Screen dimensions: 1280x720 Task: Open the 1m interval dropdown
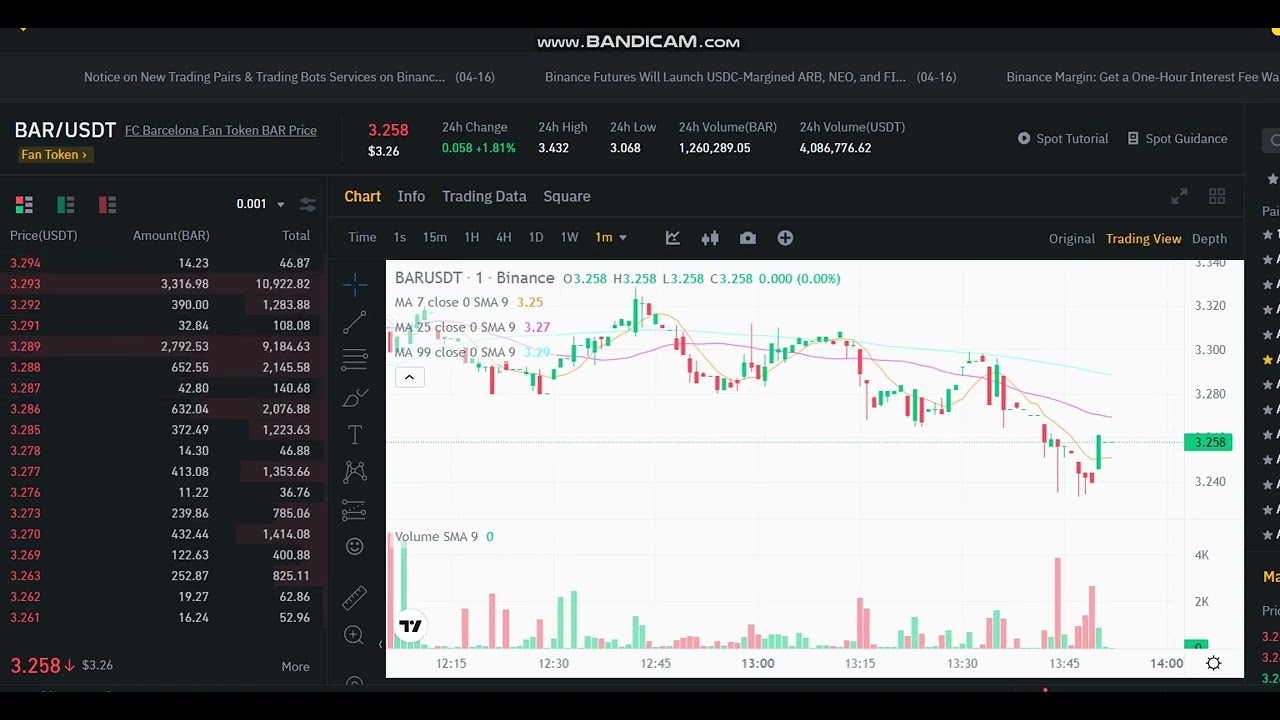[610, 238]
